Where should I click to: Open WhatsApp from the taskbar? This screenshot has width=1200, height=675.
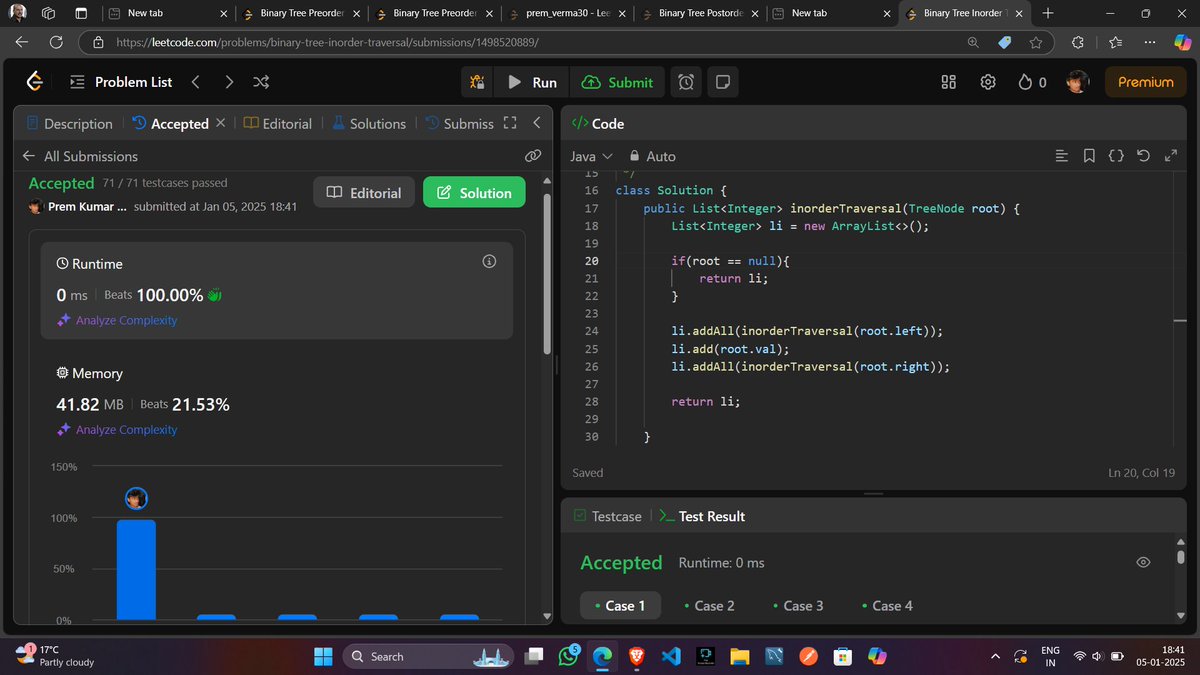click(x=568, y=656)
